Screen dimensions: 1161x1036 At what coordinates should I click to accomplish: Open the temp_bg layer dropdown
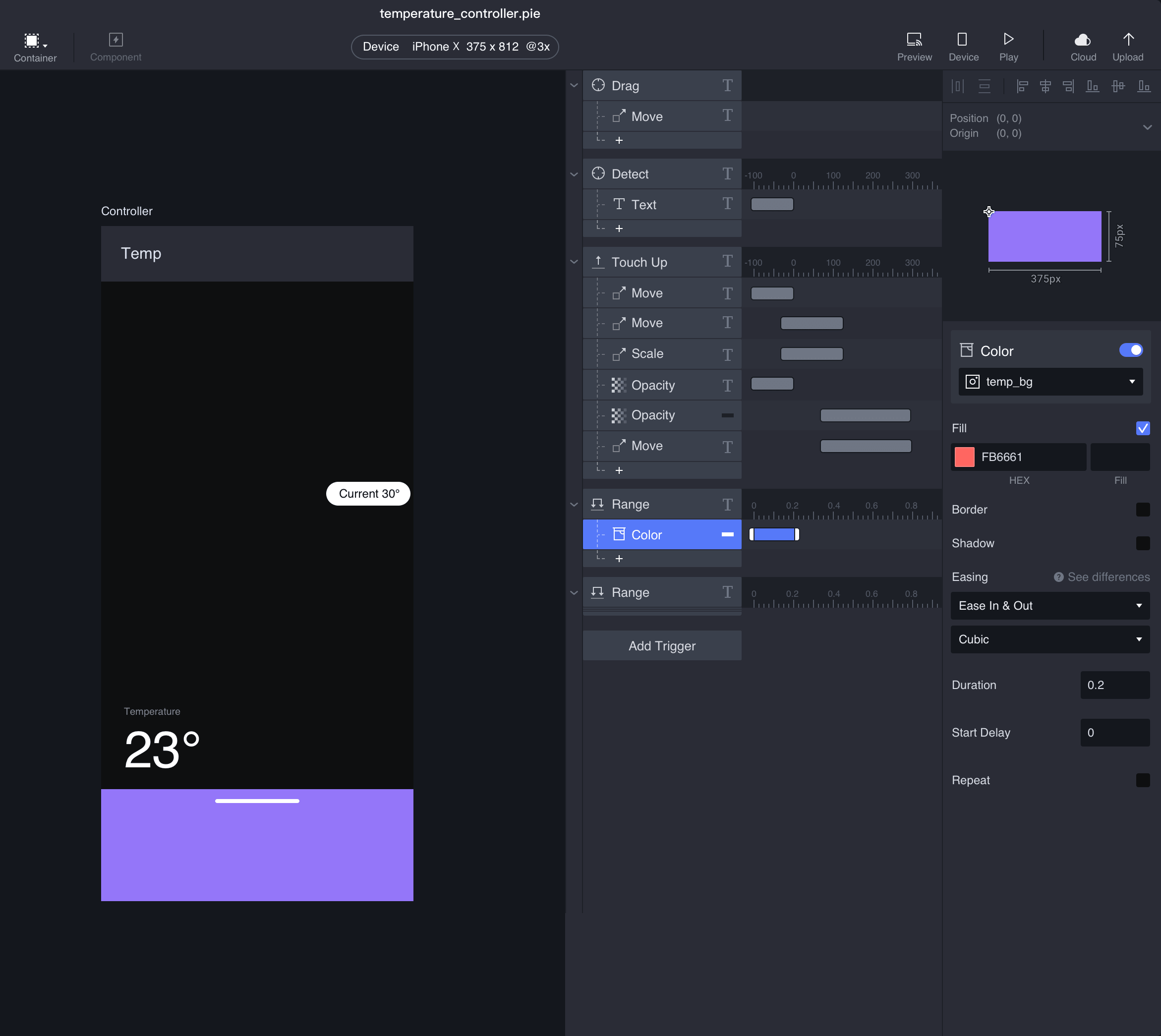pyautogui.click(x=1050, y=381)
